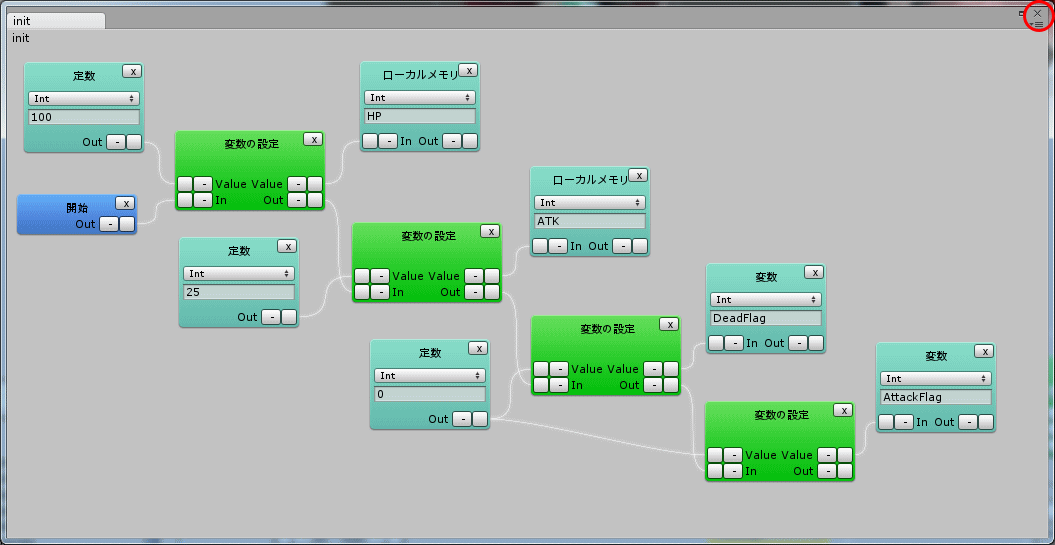The image size is (1055, 545).
Task: Close the 変数の設定 node wired to ATK
Action: click(490, 231)
